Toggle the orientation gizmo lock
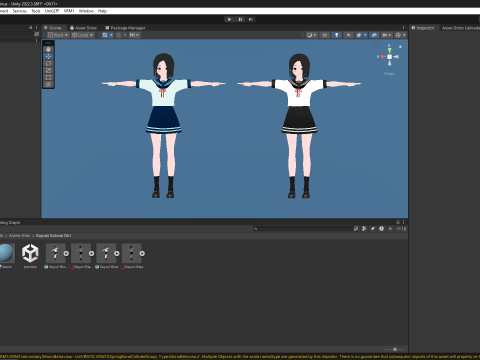Screen dimensions: 480x360 pyautogui.click(x=400, y=47)
